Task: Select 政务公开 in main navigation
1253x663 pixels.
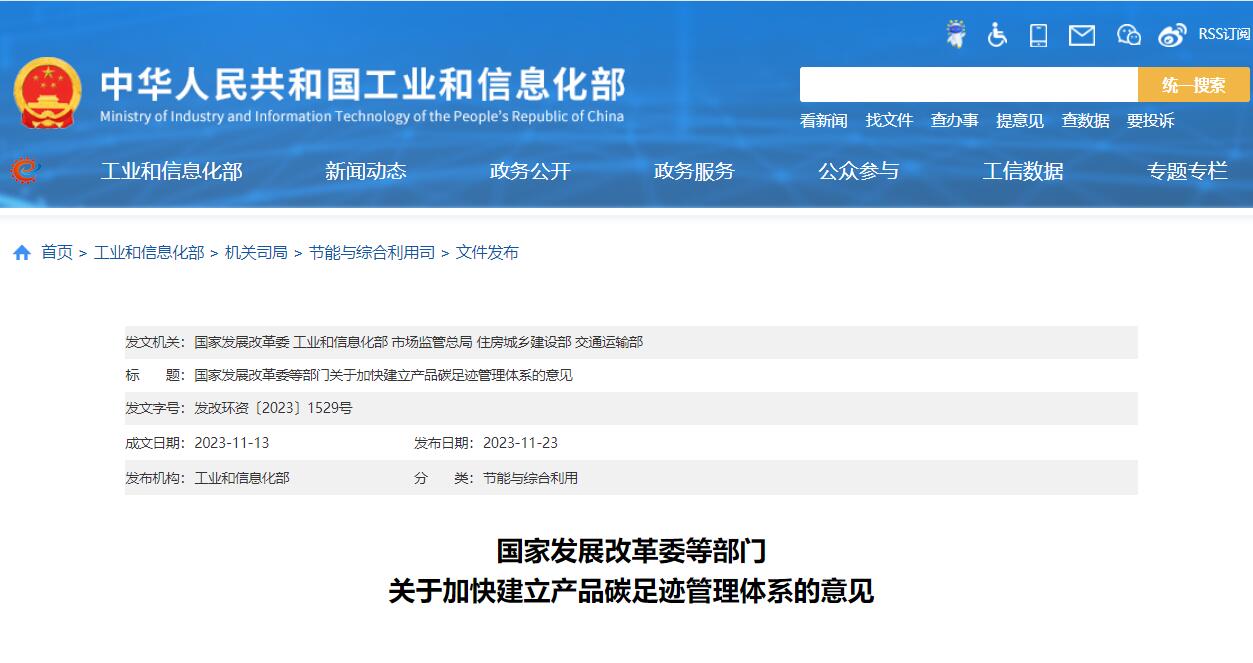Action: point(530,171)
